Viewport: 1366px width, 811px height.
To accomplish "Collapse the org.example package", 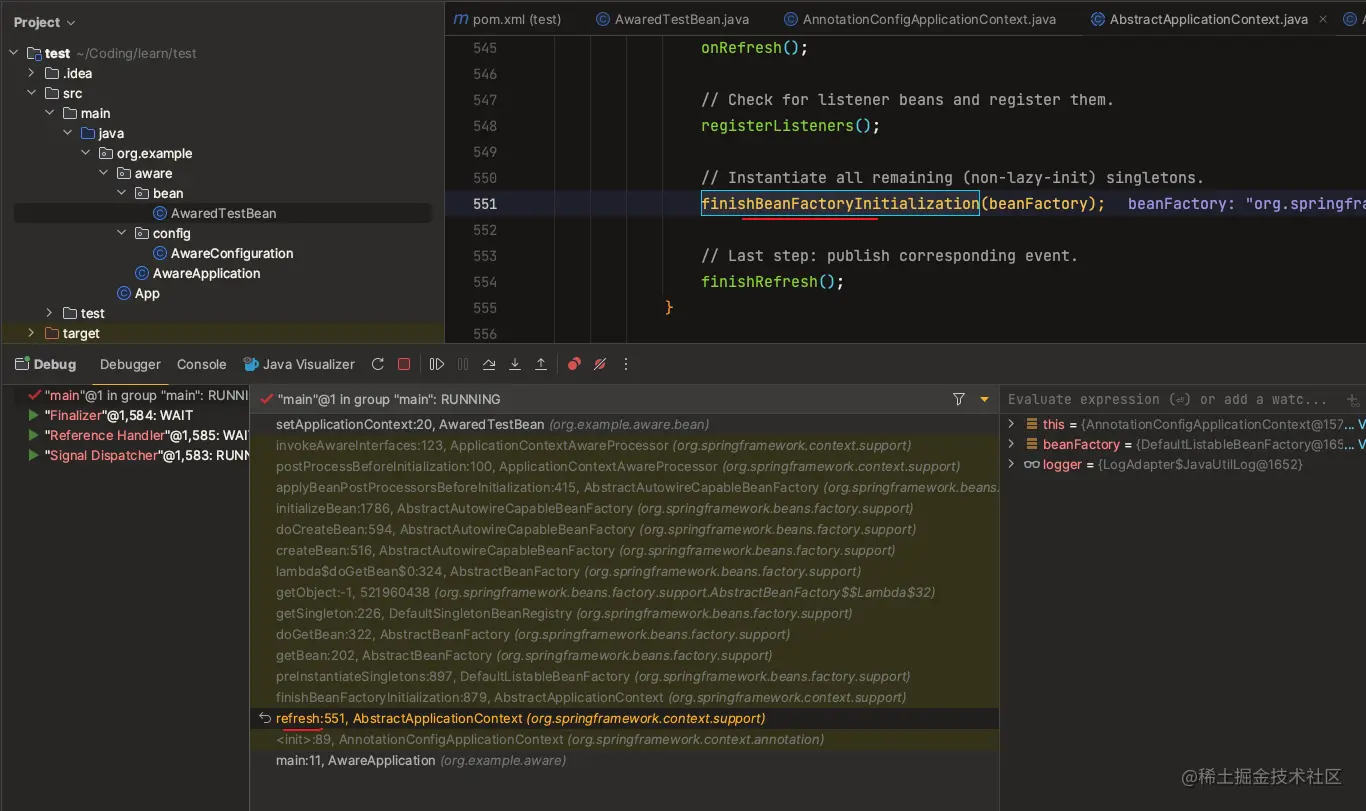I will pos(87,153).
